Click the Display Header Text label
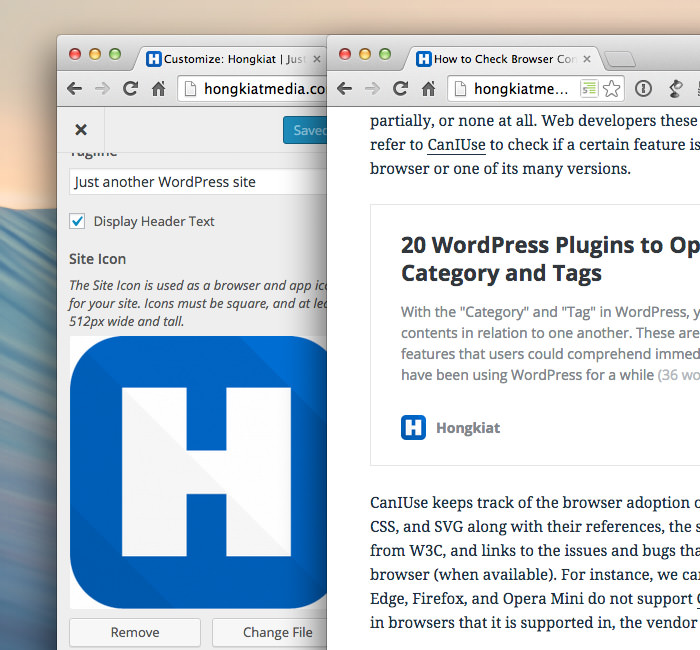The width and height of the screenshot is (700, 650). click(154, 221)
